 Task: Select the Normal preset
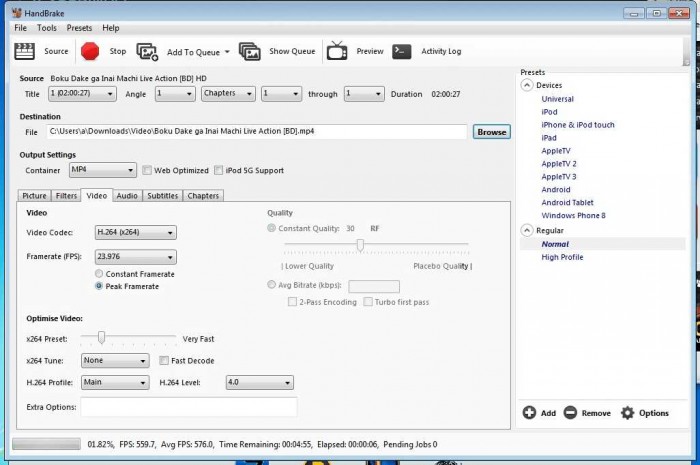coord(555,244)
